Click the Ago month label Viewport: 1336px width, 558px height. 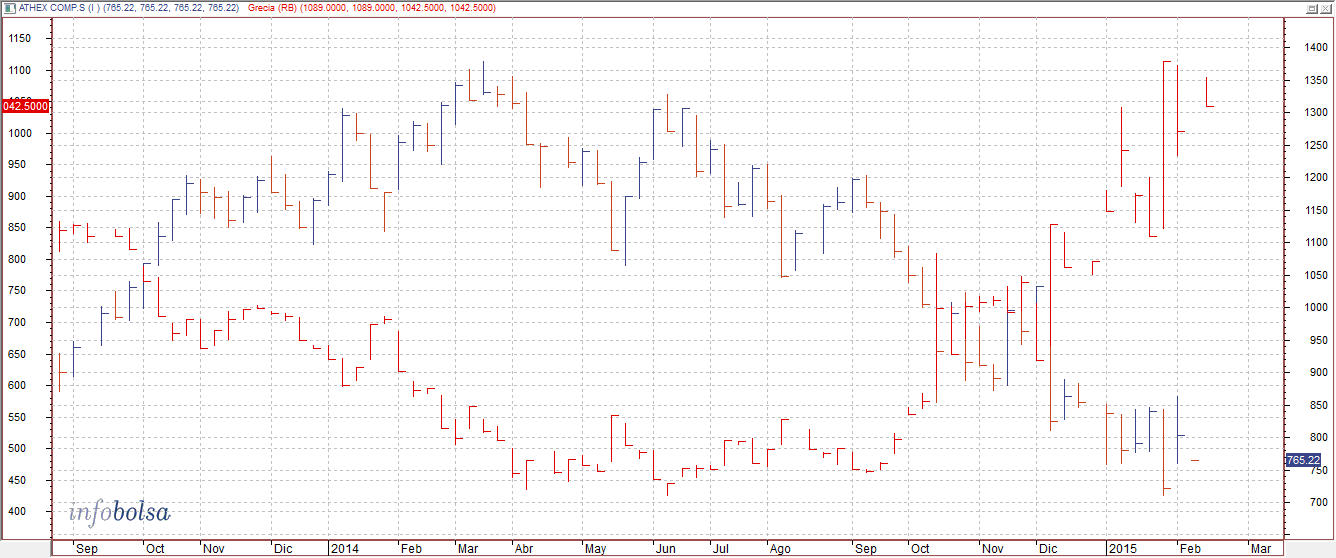click(x=780, y=549)
